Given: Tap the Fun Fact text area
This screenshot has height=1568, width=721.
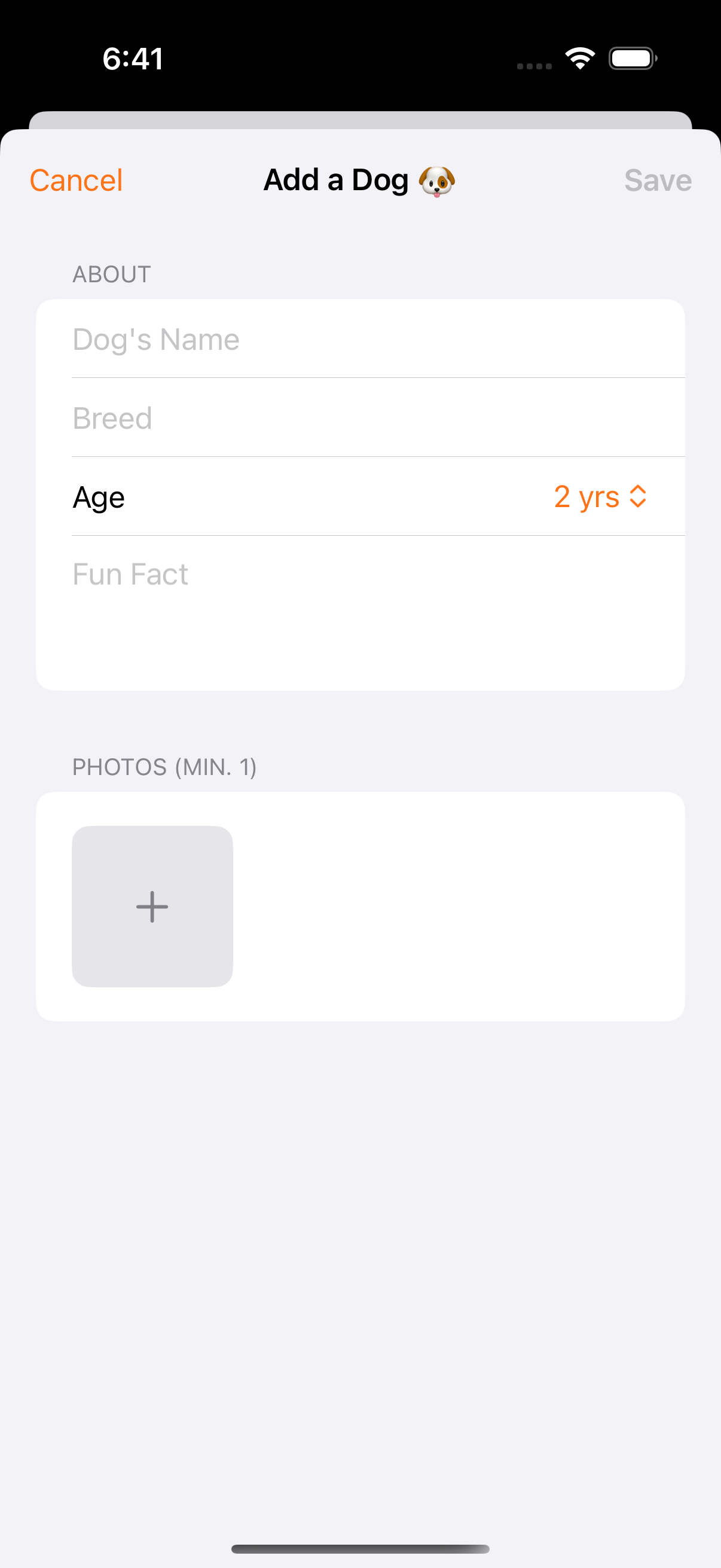Looking at the screenshot, I should 360,612.
